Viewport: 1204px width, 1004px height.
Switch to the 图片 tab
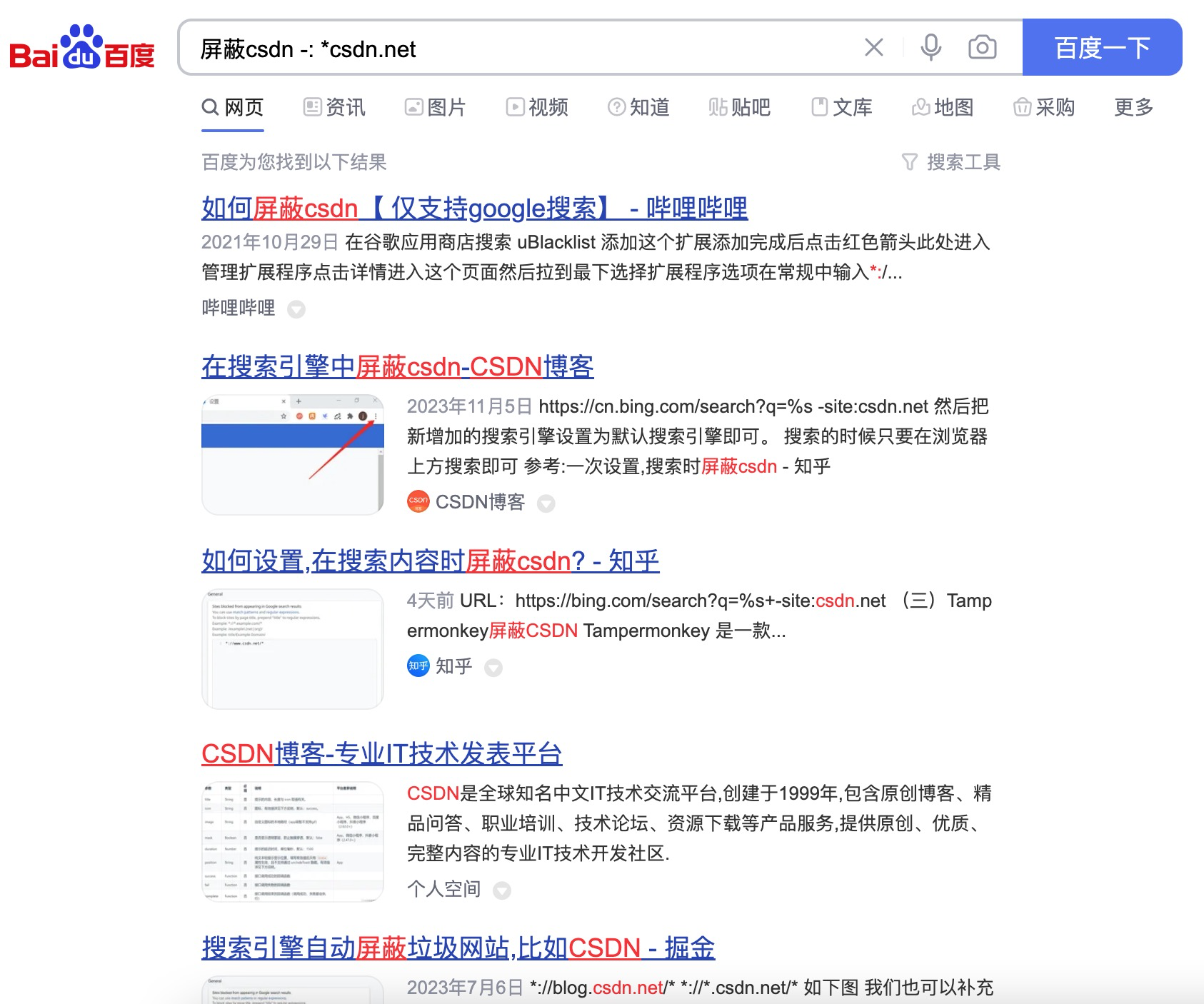pyautogui.click(x=436, y=107)
